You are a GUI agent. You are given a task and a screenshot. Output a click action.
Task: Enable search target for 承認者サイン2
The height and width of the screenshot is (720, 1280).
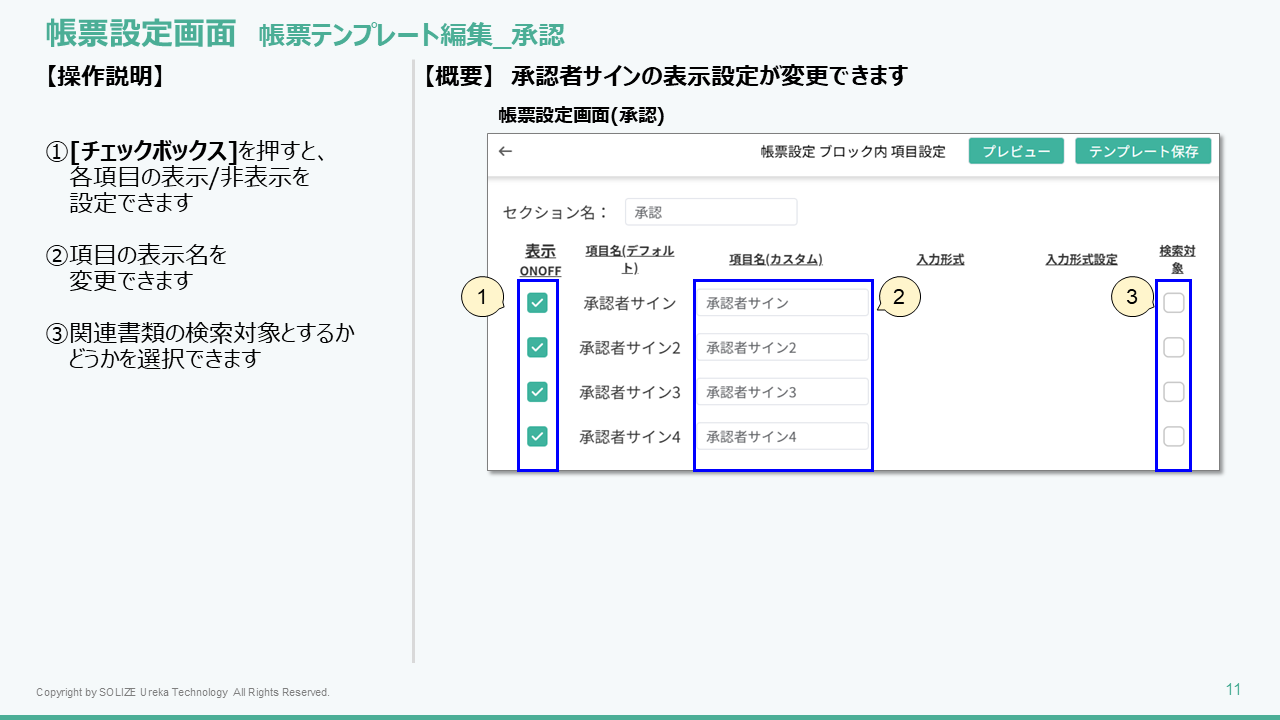coord(1174,347)
